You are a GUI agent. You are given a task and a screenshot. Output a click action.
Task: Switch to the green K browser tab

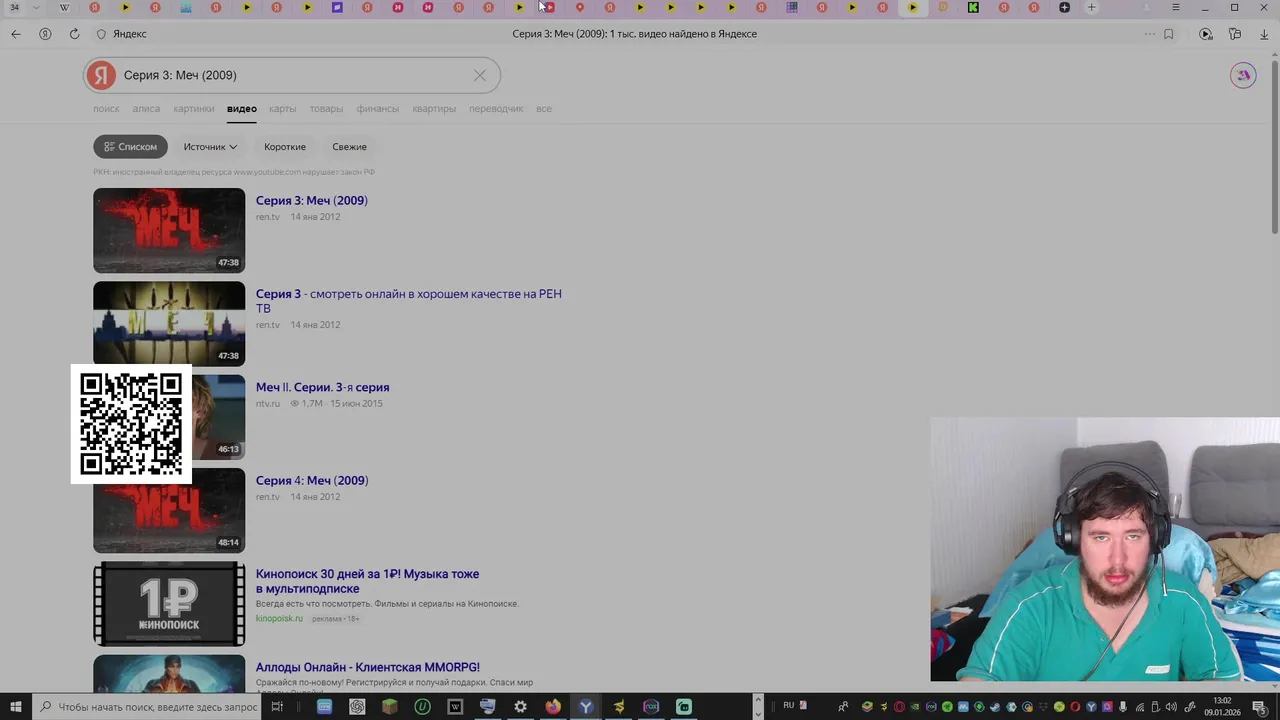[973, 7]
